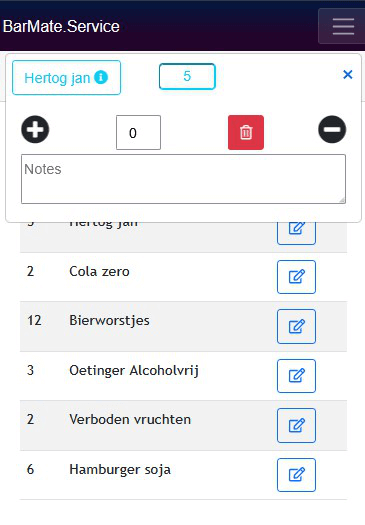Delete item with red trash button
365x525 pixels.
coord(246,132)
